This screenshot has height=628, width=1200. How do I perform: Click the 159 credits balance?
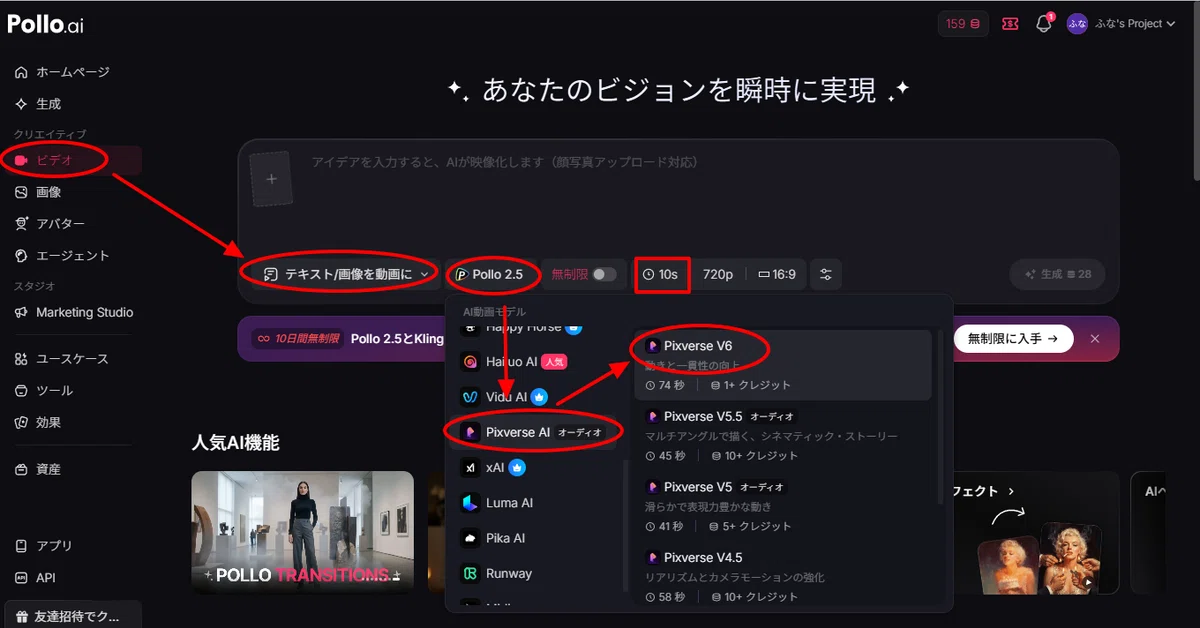[x=963, y=24]
